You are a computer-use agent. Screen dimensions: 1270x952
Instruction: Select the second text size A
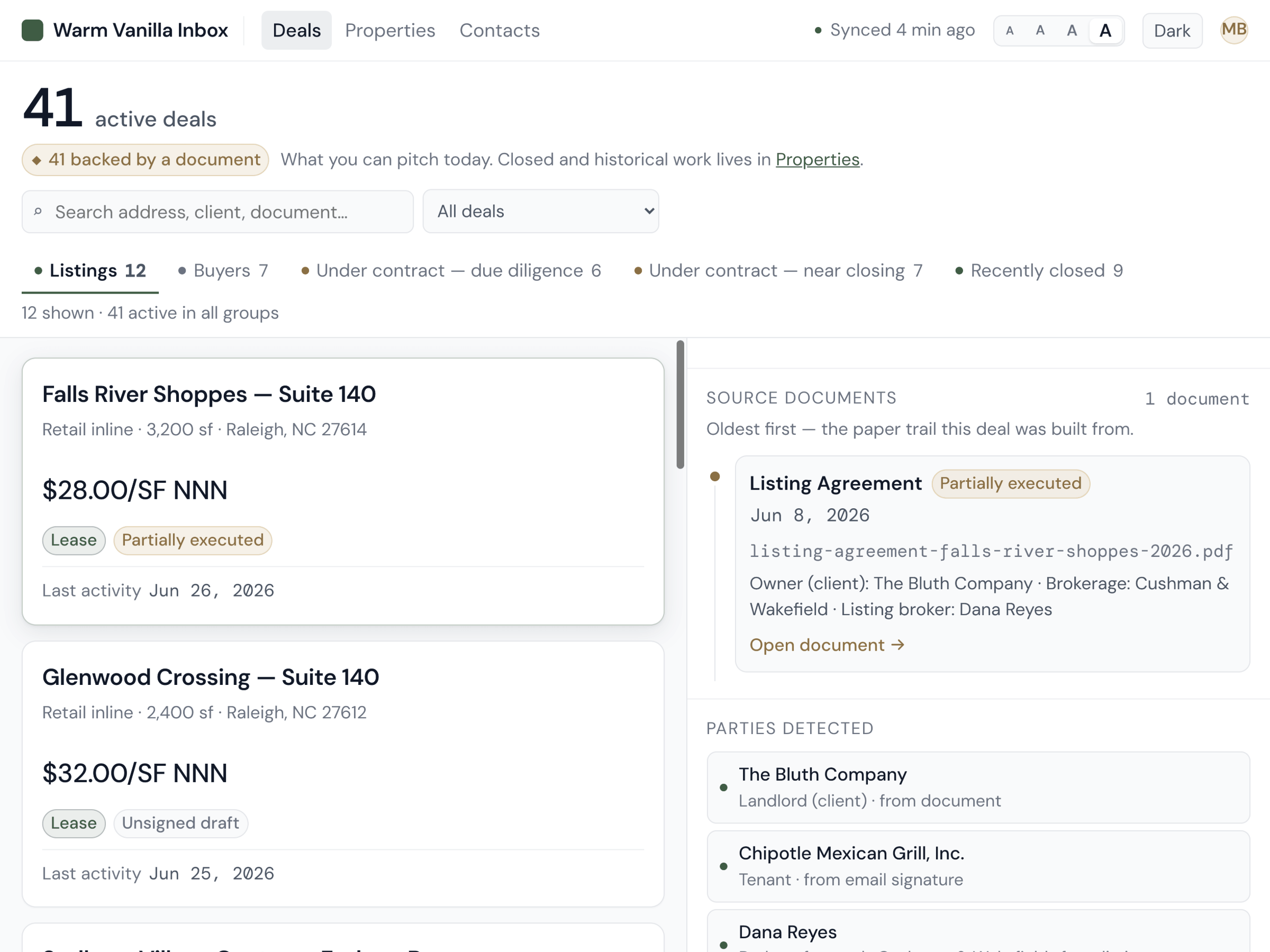click(x=1040, y=31)
